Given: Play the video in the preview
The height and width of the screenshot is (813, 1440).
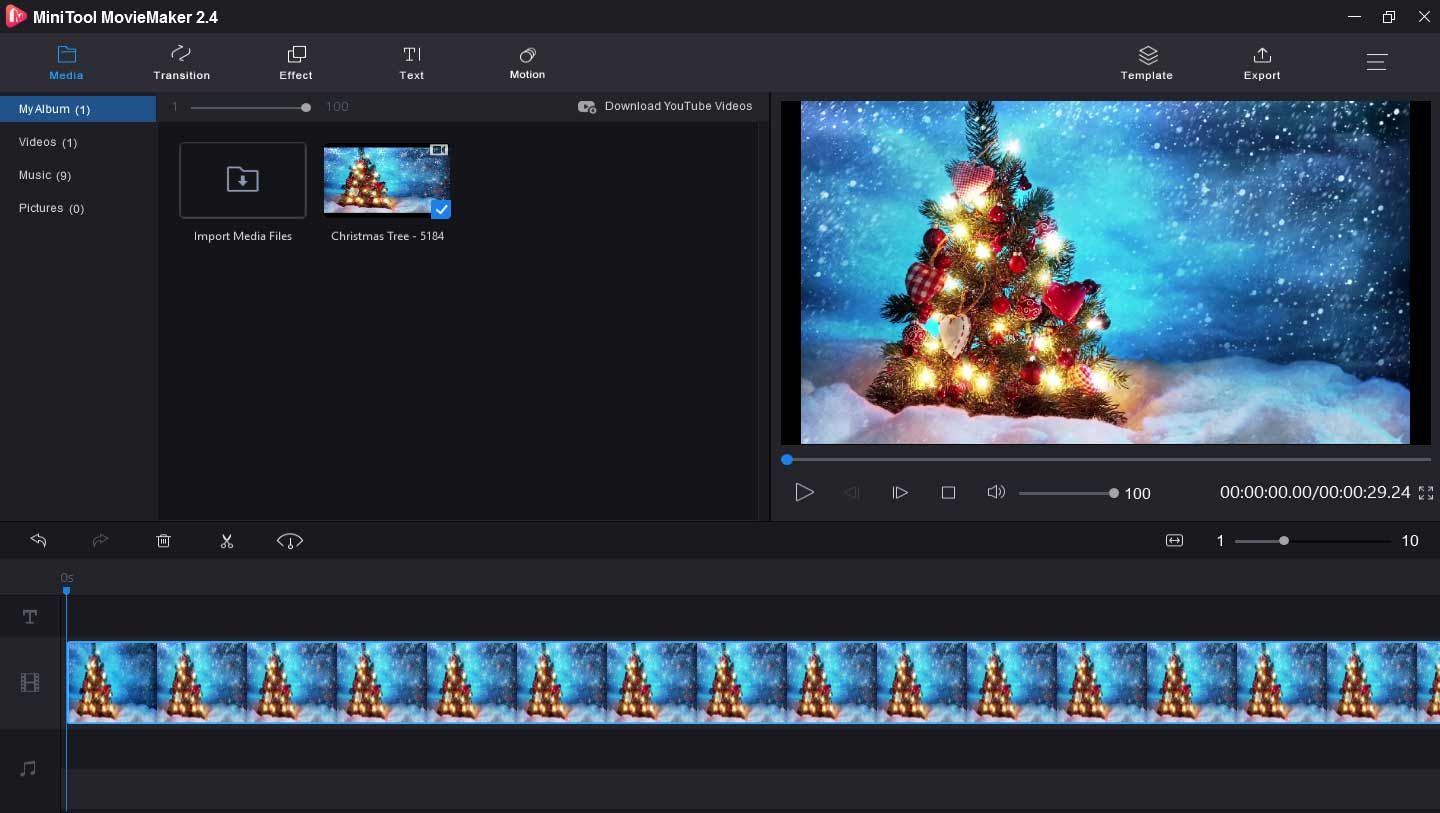Looking at the screenshot, I should (805, 492).
